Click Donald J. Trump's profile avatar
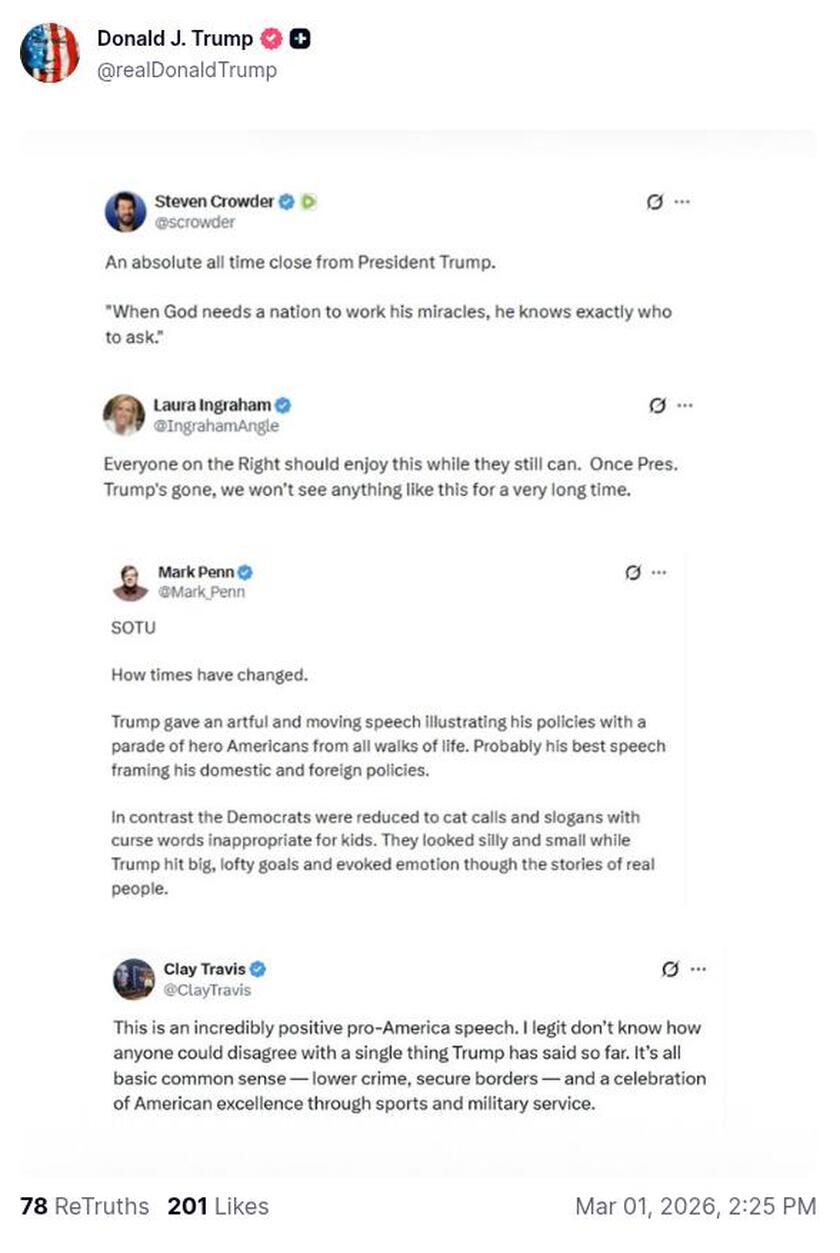Image resolution: width=840 pixels, height=1253 pixels. click(49, 53)
